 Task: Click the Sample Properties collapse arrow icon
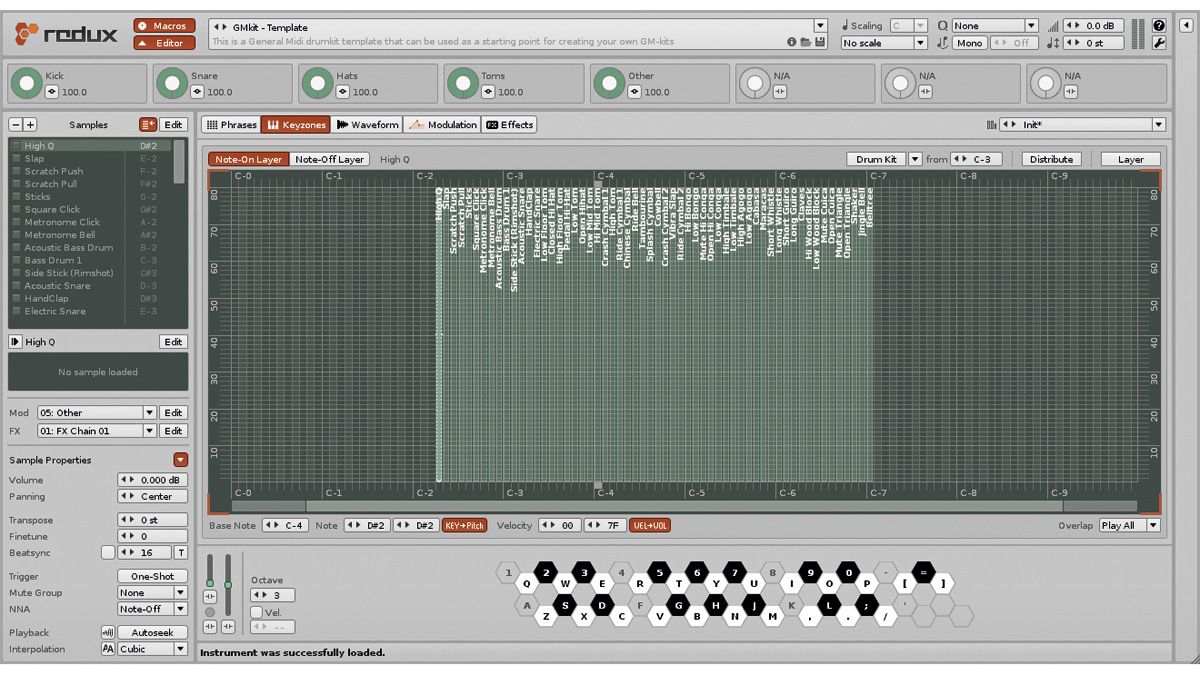(180, 460)
